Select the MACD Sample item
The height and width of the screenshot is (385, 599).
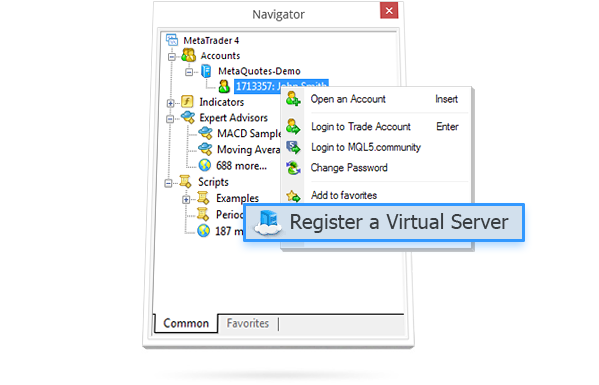[x=249, y=133]
